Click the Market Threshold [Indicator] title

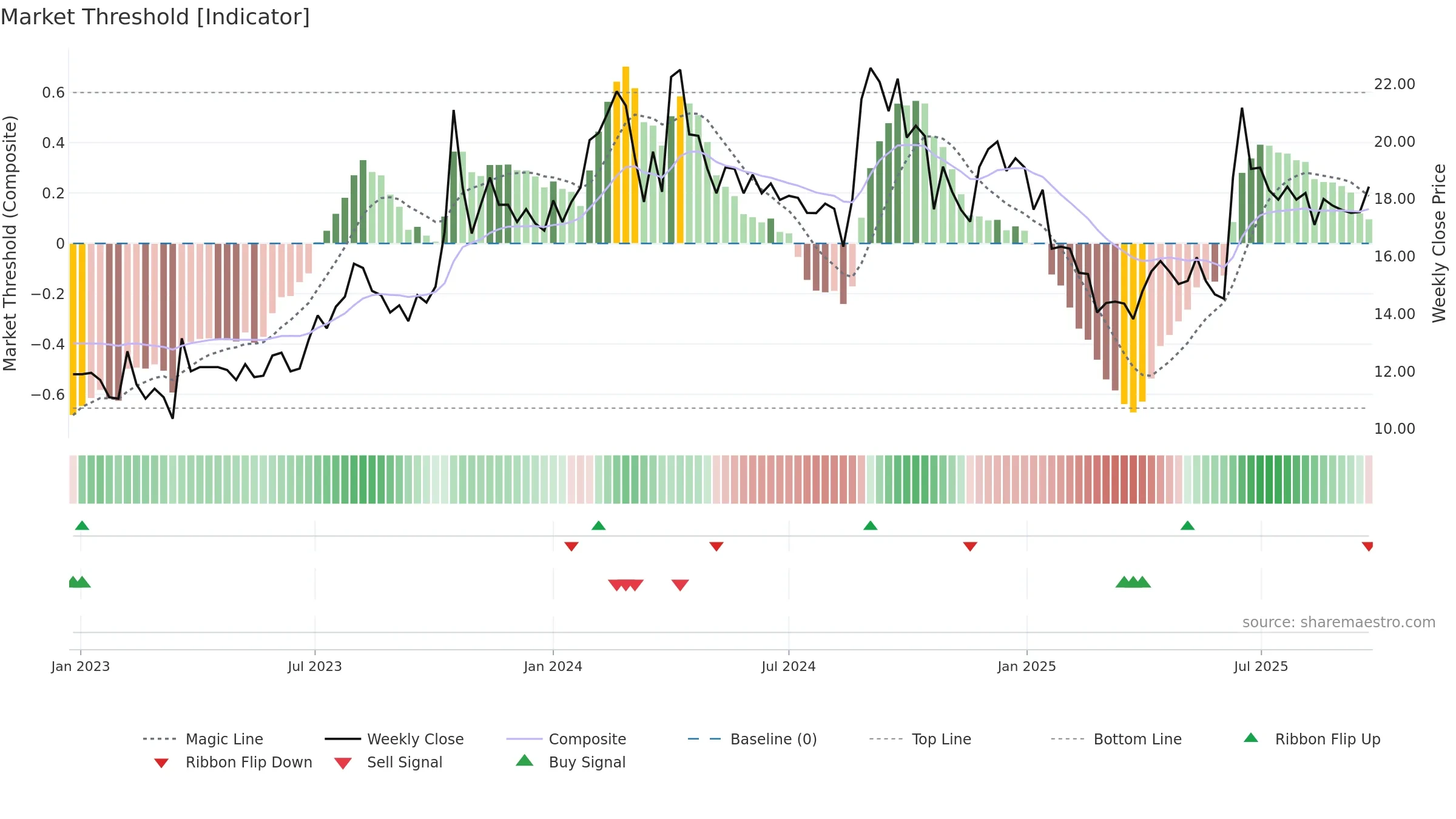click(x=155, y=17)
